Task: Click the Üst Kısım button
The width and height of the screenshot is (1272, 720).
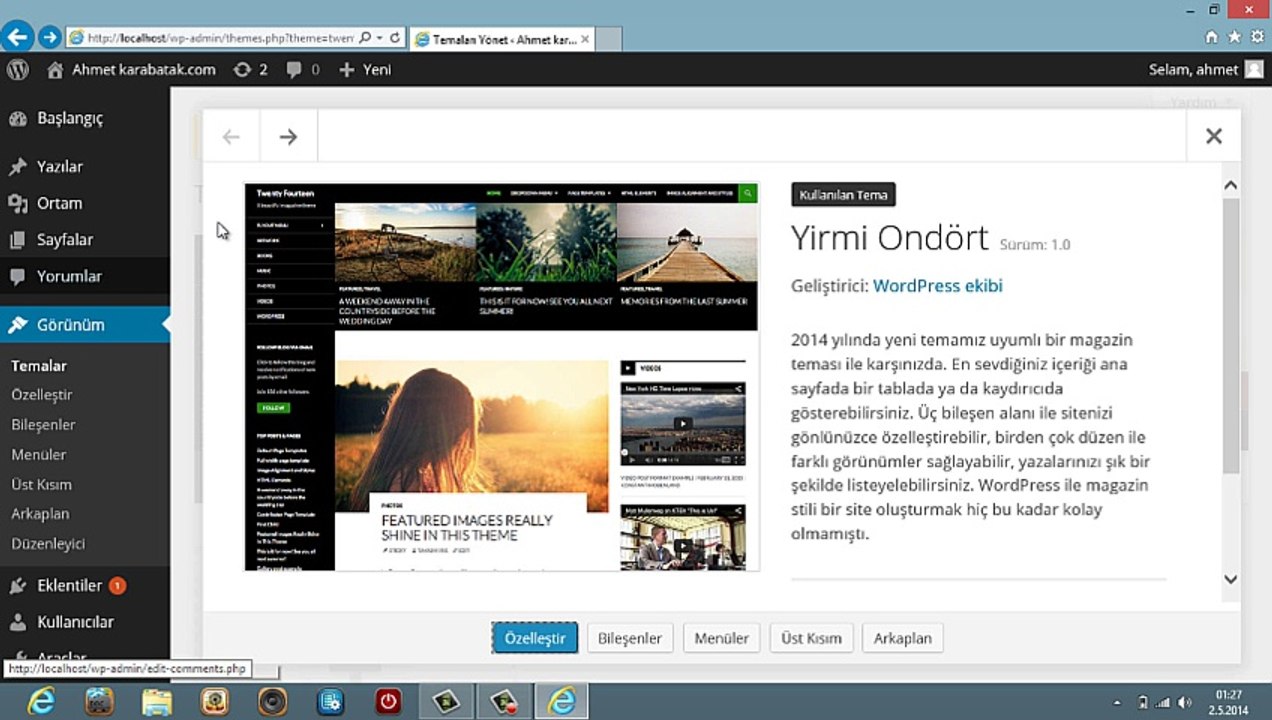Action: tap(811, 638)
